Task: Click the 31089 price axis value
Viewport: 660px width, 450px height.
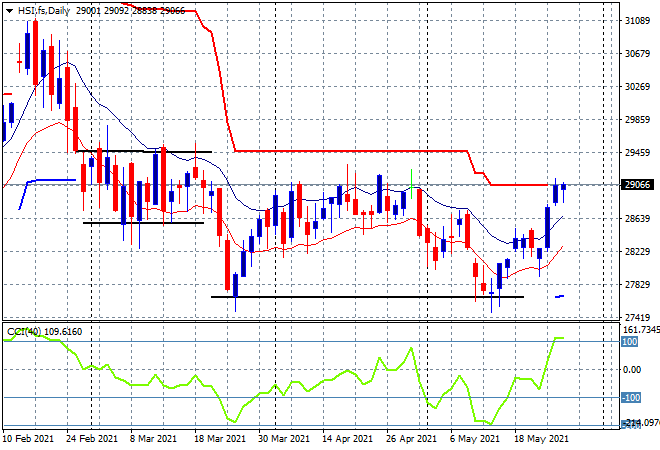Action: pyautogui.click(x=637, y=20)
